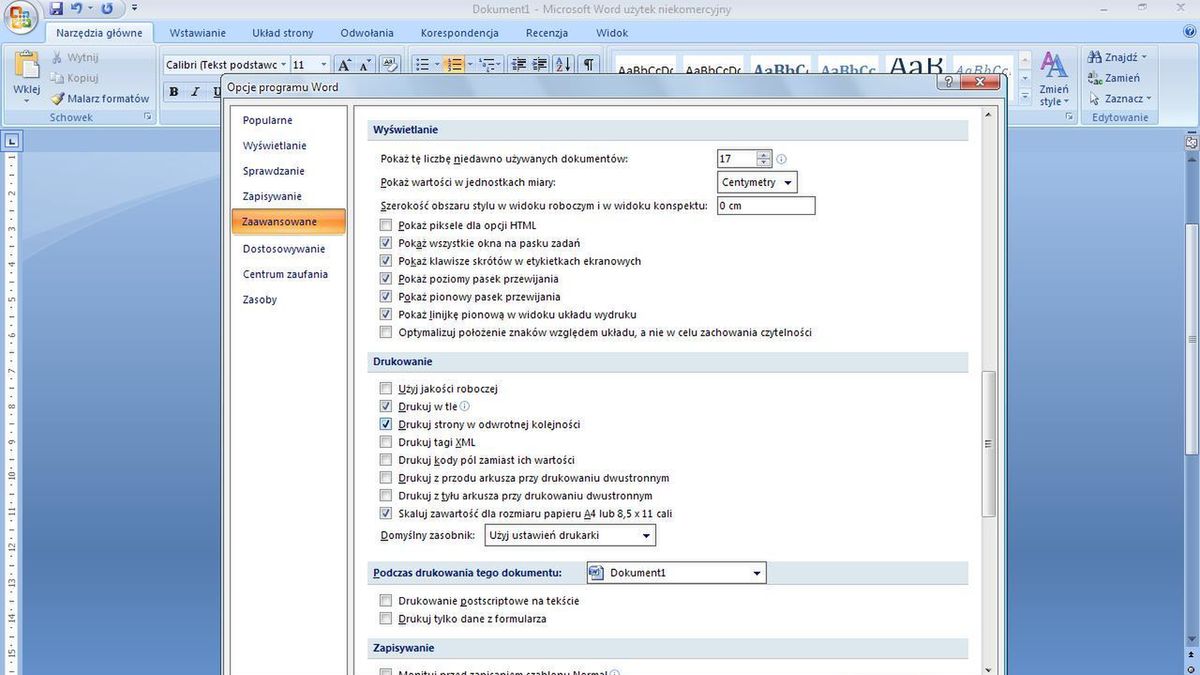Click the recent documents count stepper arrows

point(764,158)
